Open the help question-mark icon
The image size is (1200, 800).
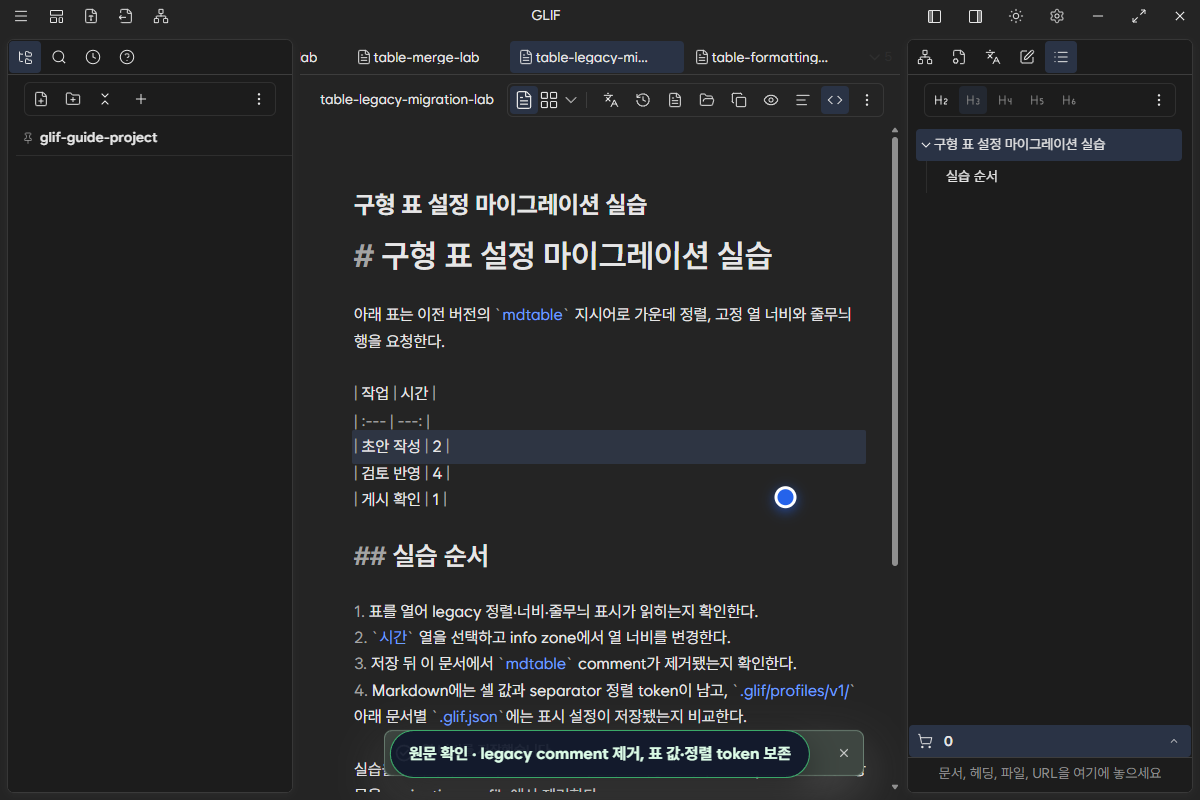pos(127,57)
